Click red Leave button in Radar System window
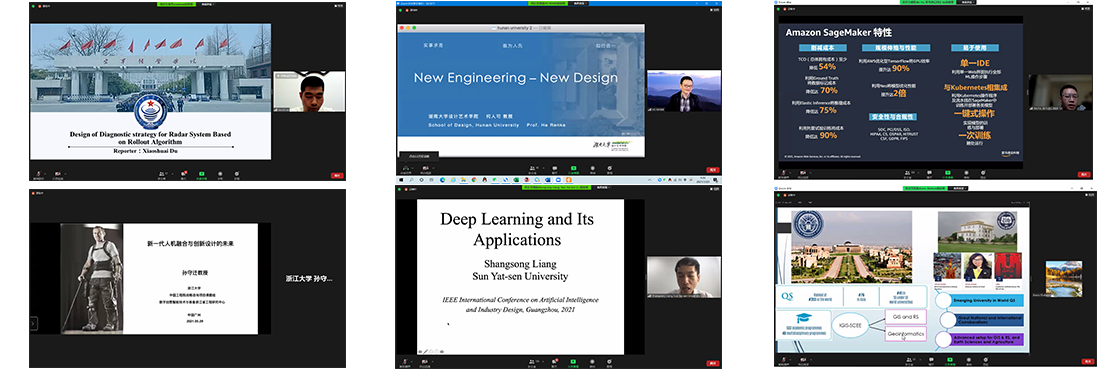 (x=337, y=176)
